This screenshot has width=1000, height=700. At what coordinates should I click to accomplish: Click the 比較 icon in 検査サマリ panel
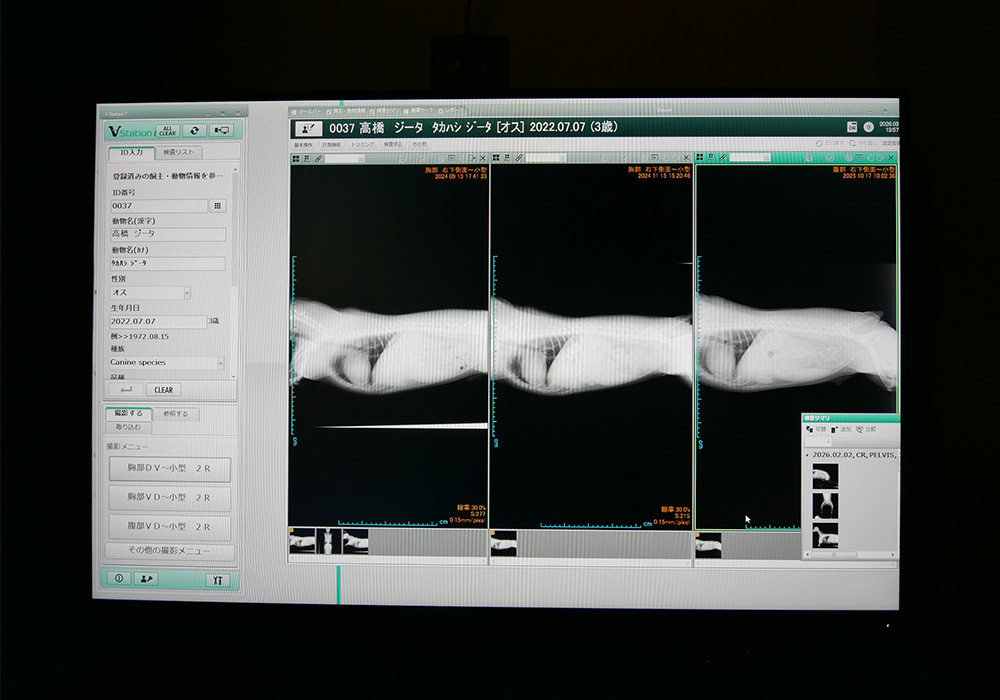tap(860, 430)
